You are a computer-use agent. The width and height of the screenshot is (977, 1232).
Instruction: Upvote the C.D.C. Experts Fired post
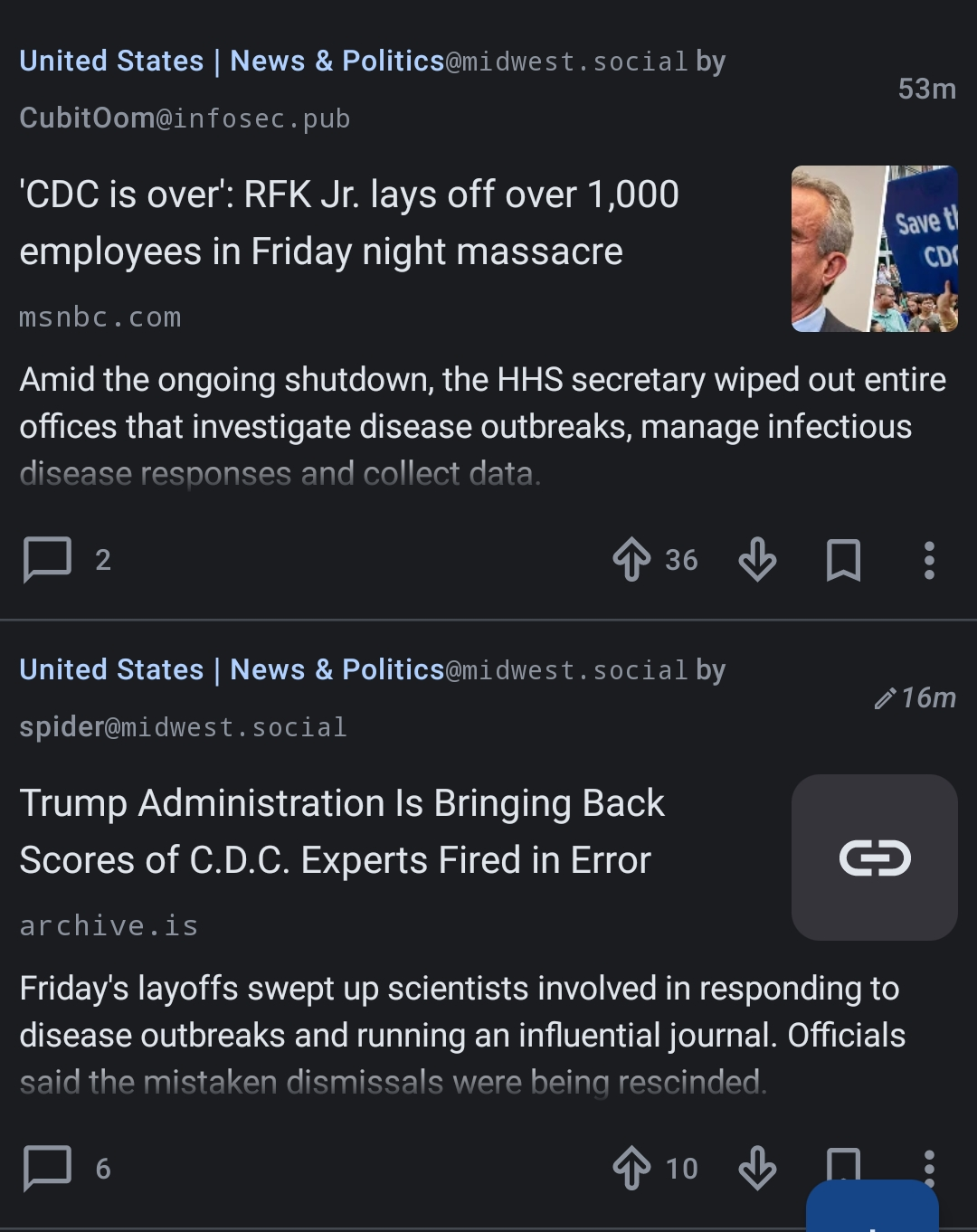click(631, 1168)
